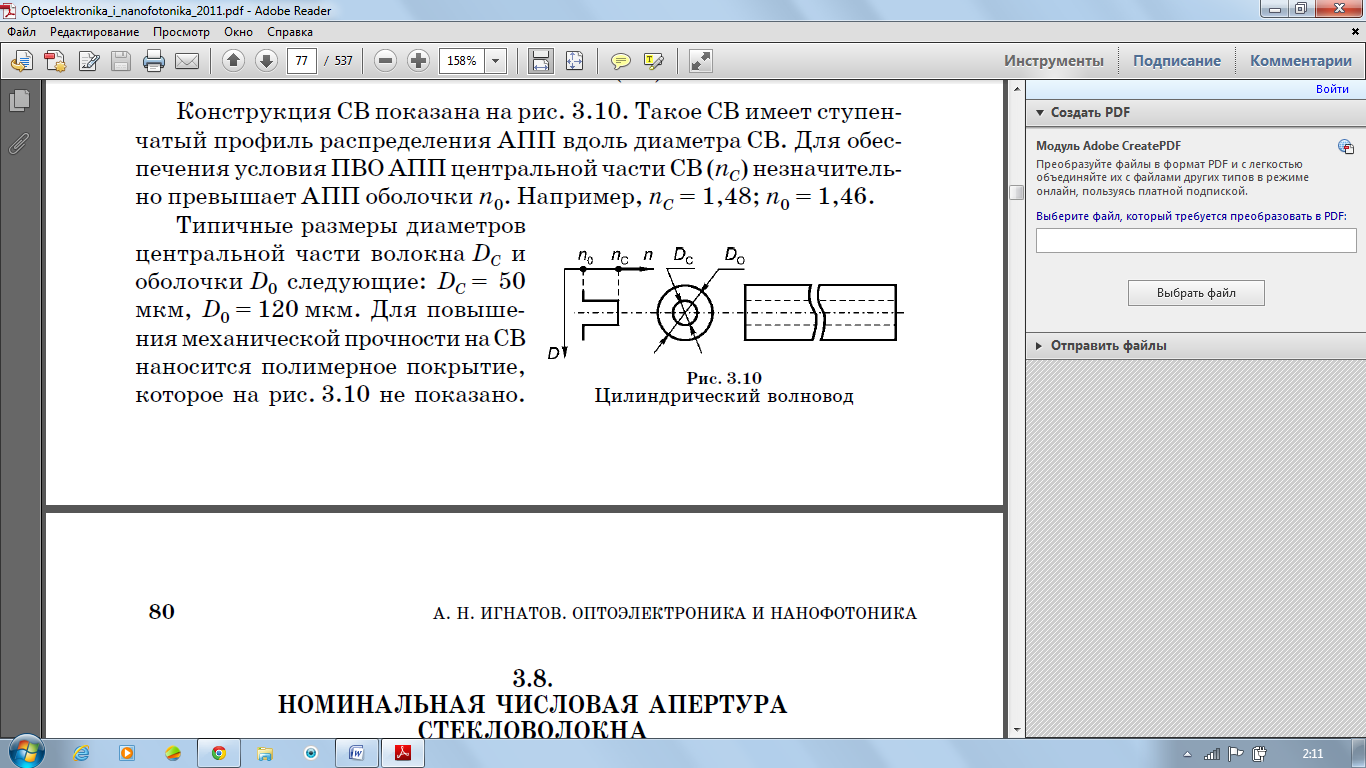1366x768 pixels.
Task: Zoom in with plus button
Action: click(419, 61)
